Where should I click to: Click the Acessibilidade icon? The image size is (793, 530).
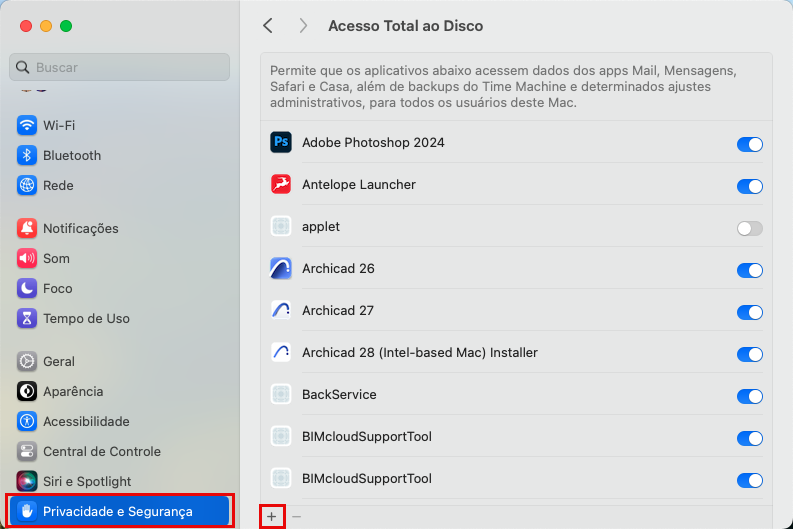click(x=27, y=421)
